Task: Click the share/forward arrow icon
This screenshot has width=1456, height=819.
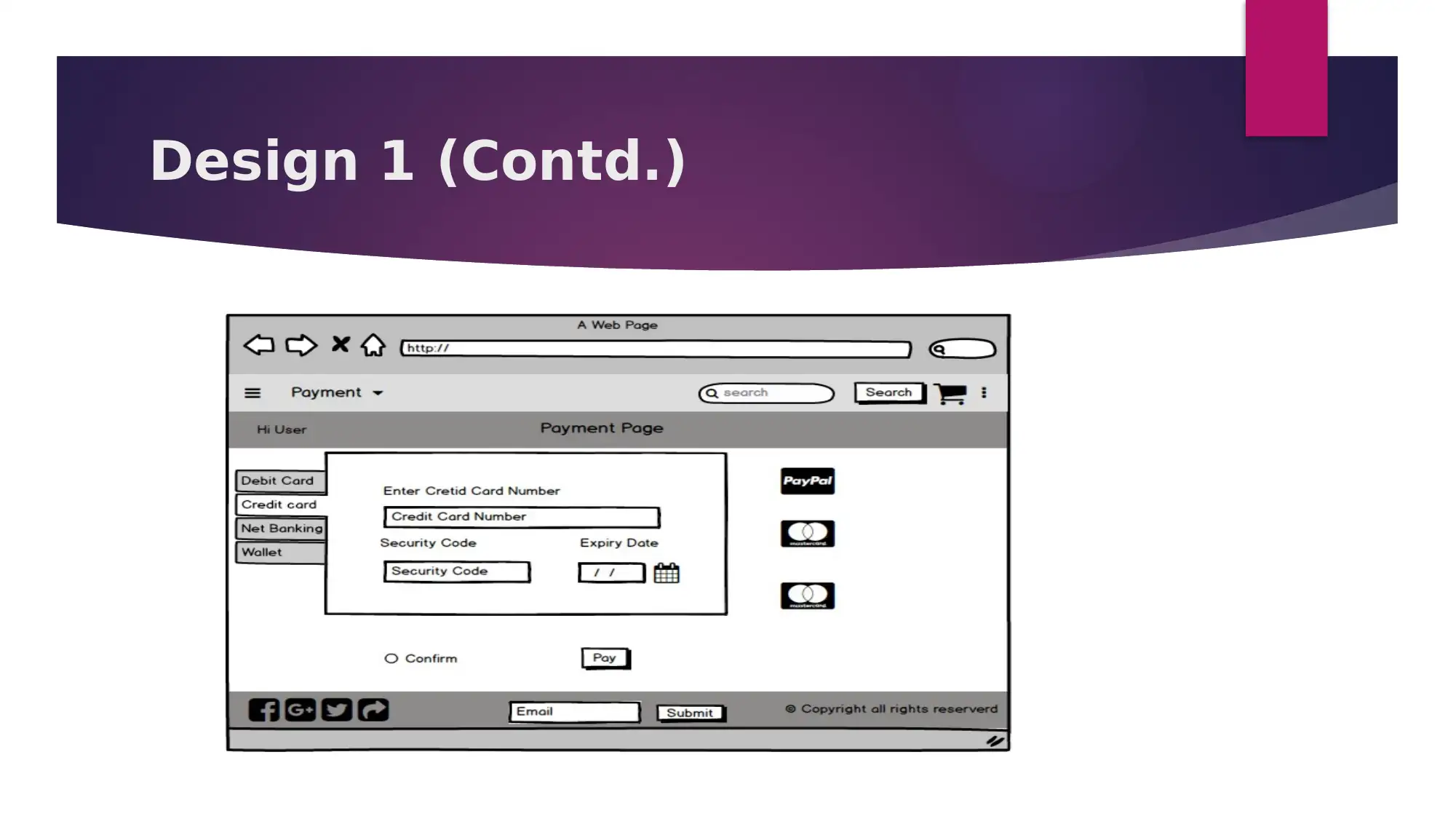Action: tap(373, 710)
